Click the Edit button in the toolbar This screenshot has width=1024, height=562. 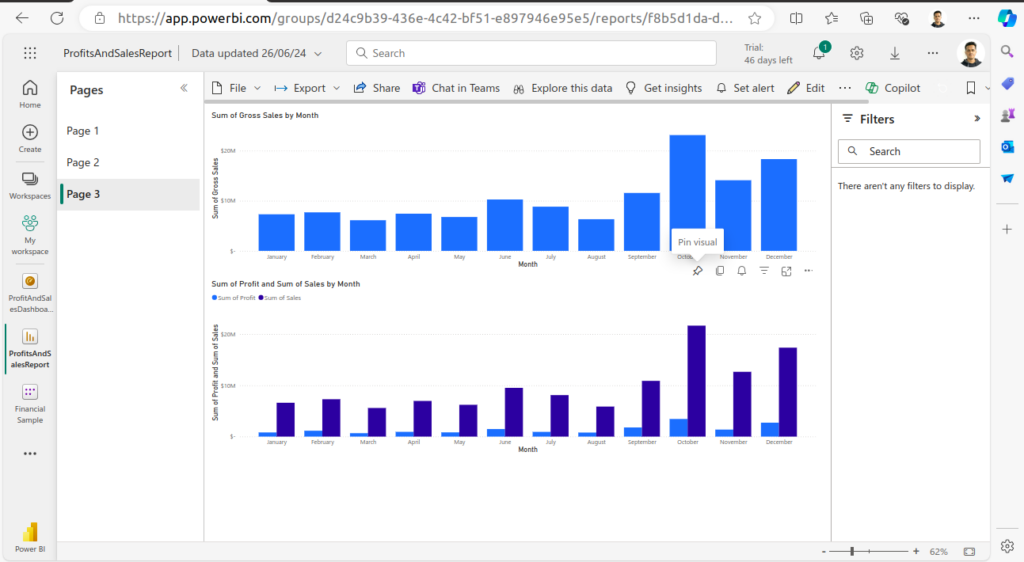[x=806, y=88]
